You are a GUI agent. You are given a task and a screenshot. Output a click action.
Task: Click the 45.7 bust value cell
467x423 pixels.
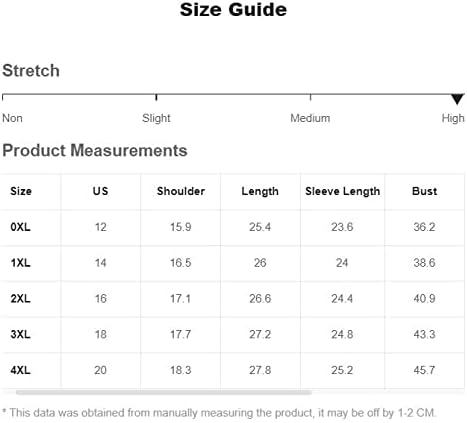pos(424,370)
